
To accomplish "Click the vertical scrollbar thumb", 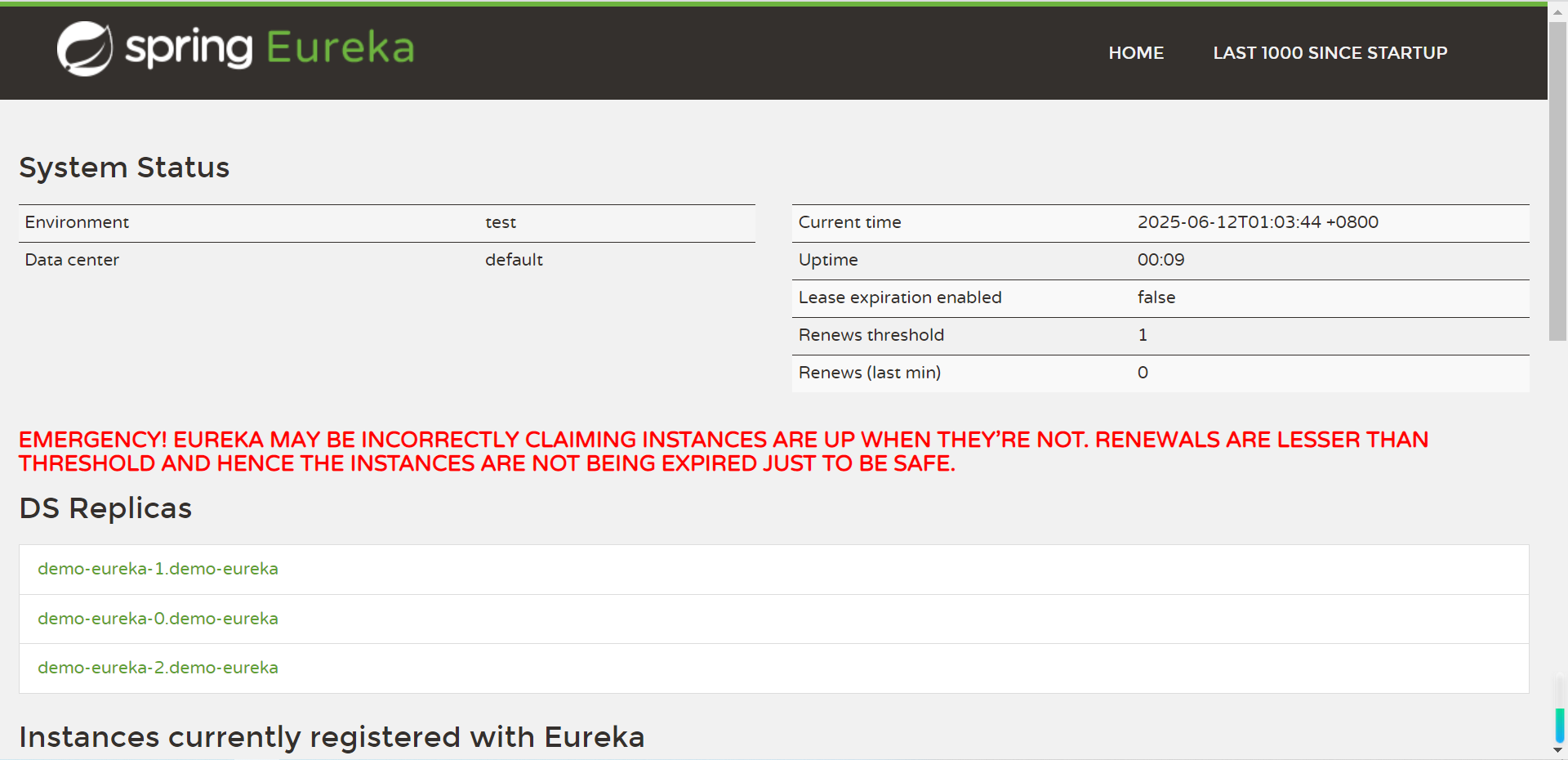I will [x=1557, y=180].
